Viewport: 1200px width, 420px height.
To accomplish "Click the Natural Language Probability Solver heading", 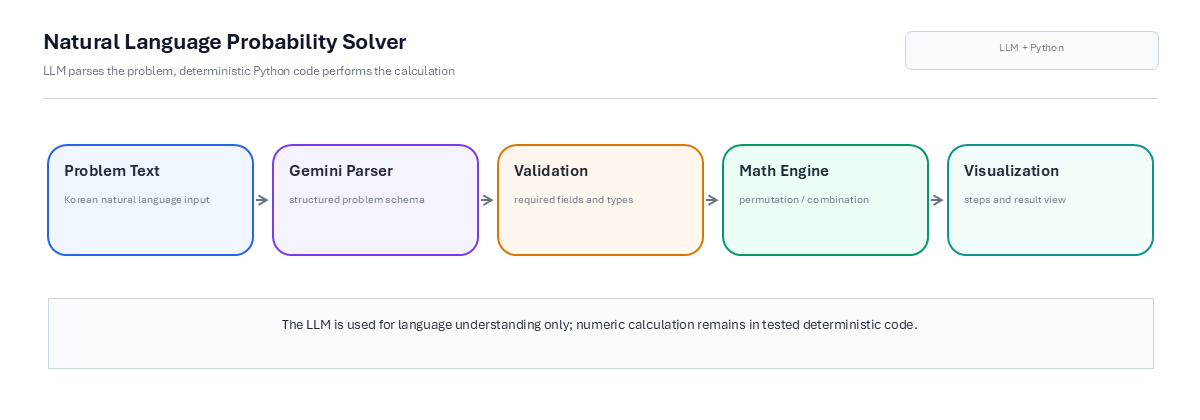I will [225, 42].
